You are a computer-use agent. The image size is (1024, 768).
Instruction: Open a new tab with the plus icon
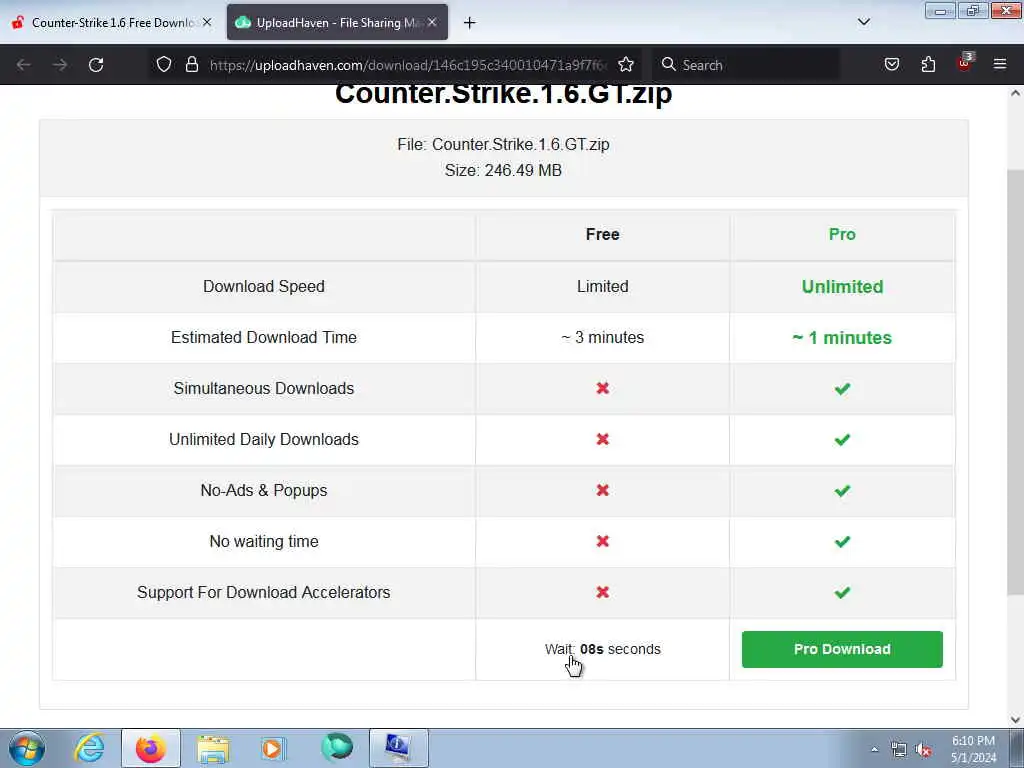click(470, 23)
